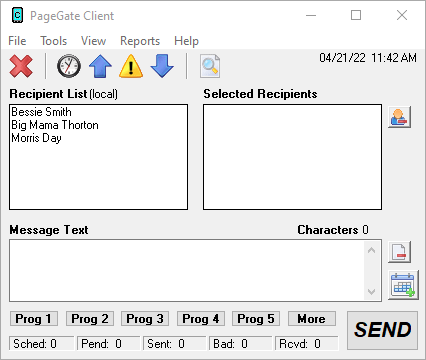This screenshot has height=360, width=426.
Task: Open the magnifying glass search document icon
Action: click(210, 66)
